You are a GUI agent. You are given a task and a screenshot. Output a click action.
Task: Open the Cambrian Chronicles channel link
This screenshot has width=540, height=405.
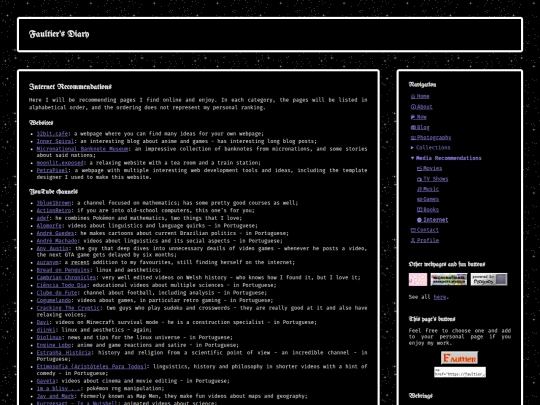(x=66, y=277)
